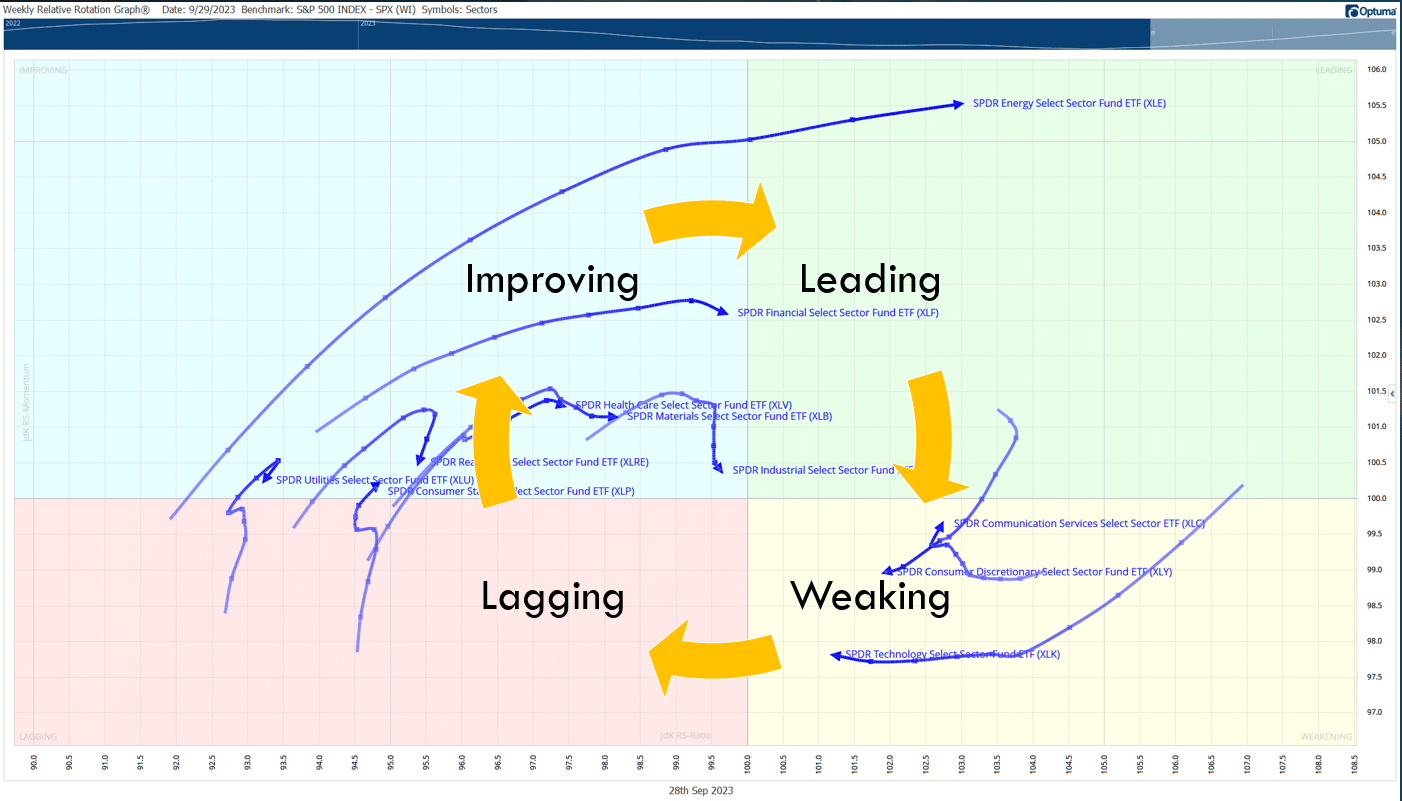The height and width of the screenshot is (801, 1402).
Task: Click the Symbols: Sectors header text
Action: pos(459,10)
